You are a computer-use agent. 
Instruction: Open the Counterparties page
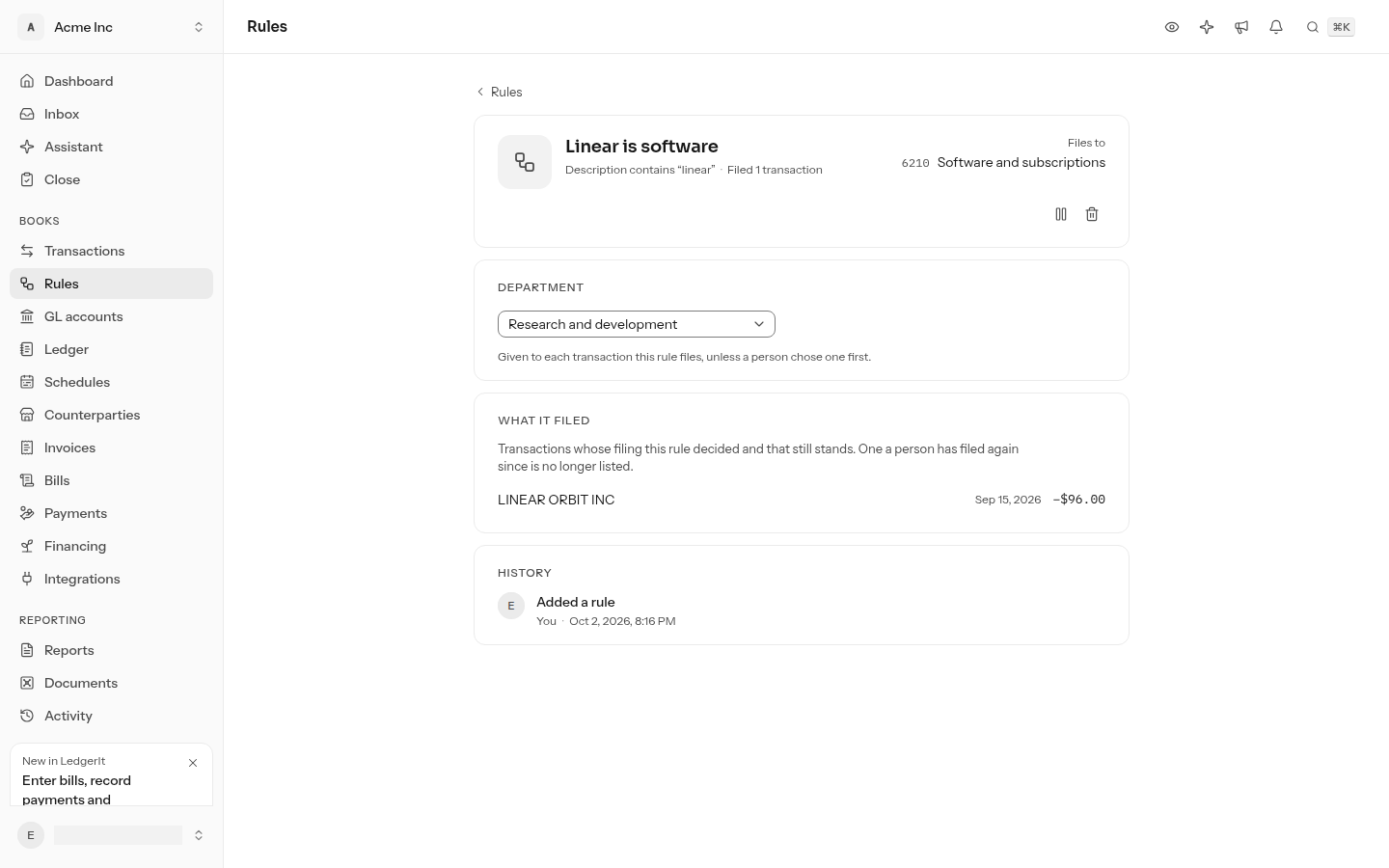click(x=112, y=415)
